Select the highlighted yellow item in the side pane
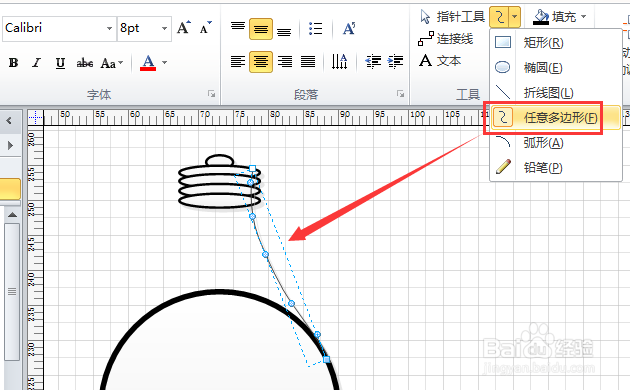Image resolution: width=630 pixels, height=390 pixels. 10,189
